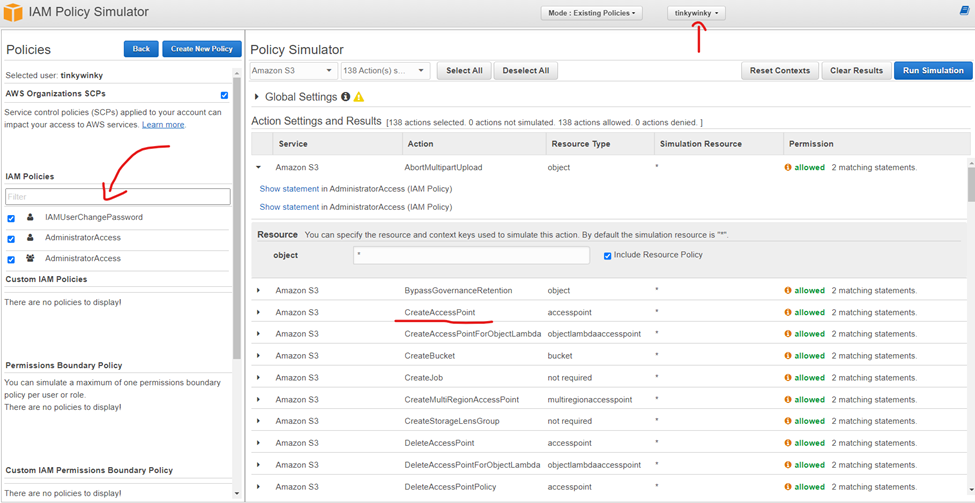Click the Deselect All button
Viewport: 975px width, 503px height.
pyautogui.click(x=525, y=71)
